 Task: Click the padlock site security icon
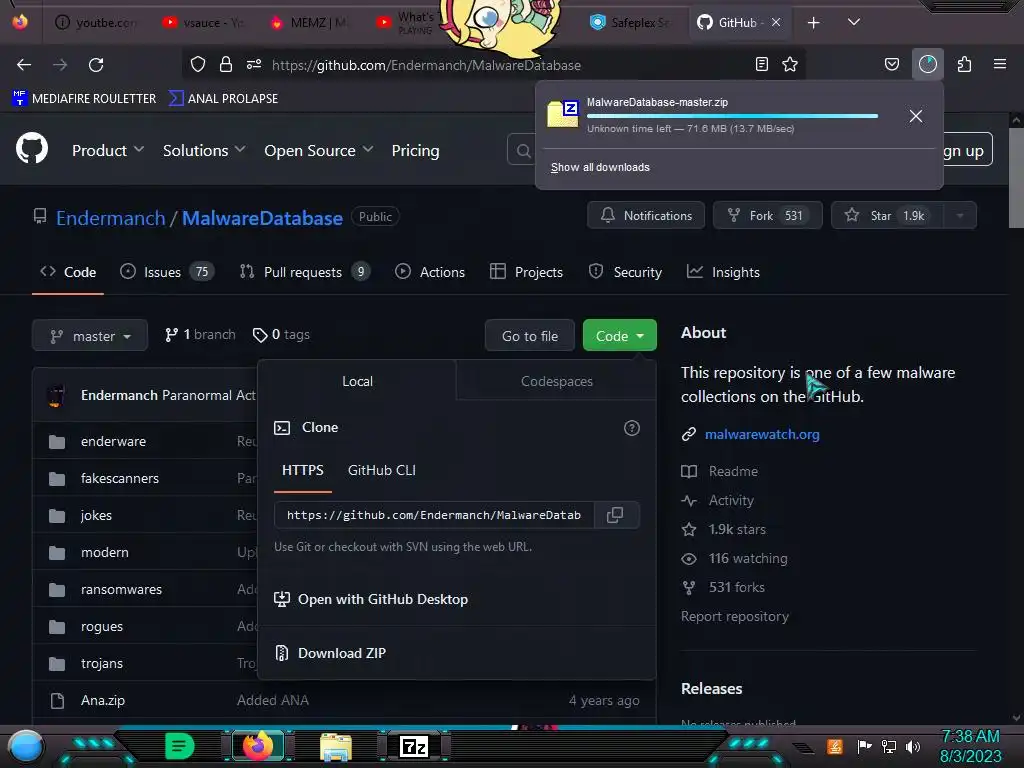coord(226,65)
